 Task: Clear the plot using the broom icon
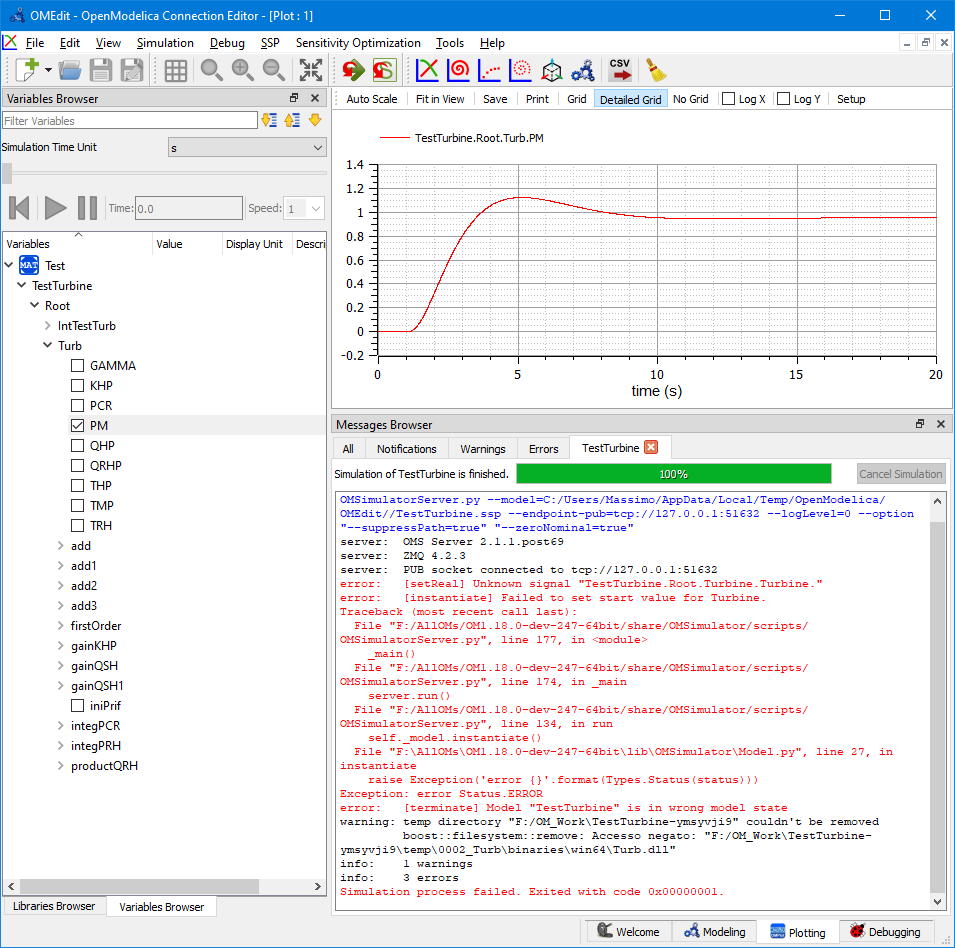[x=655, y=70]
